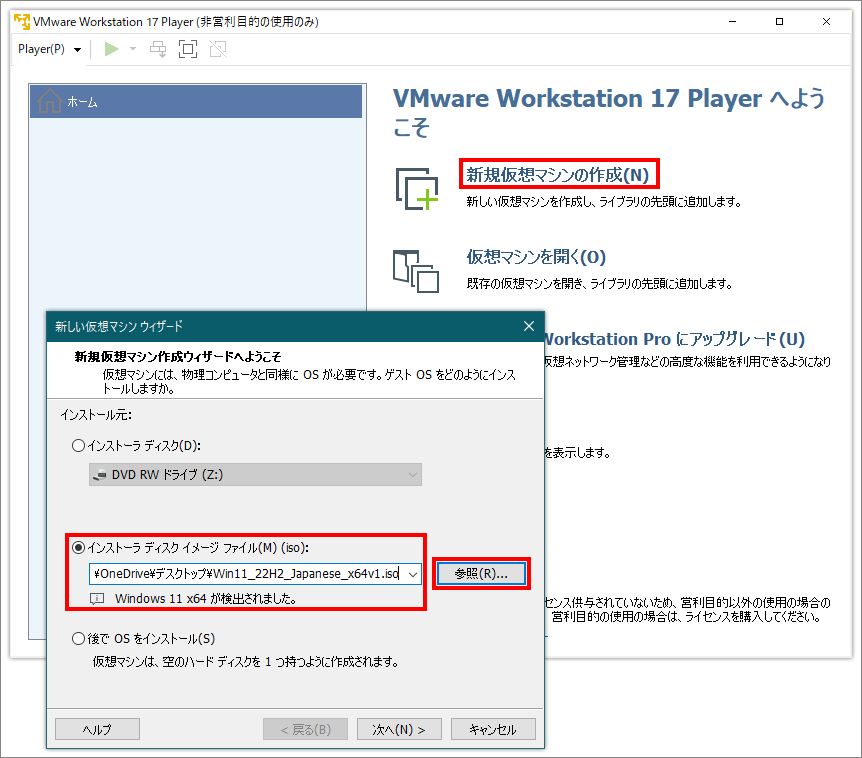Click the Unity mode toolbar icon

218,49
